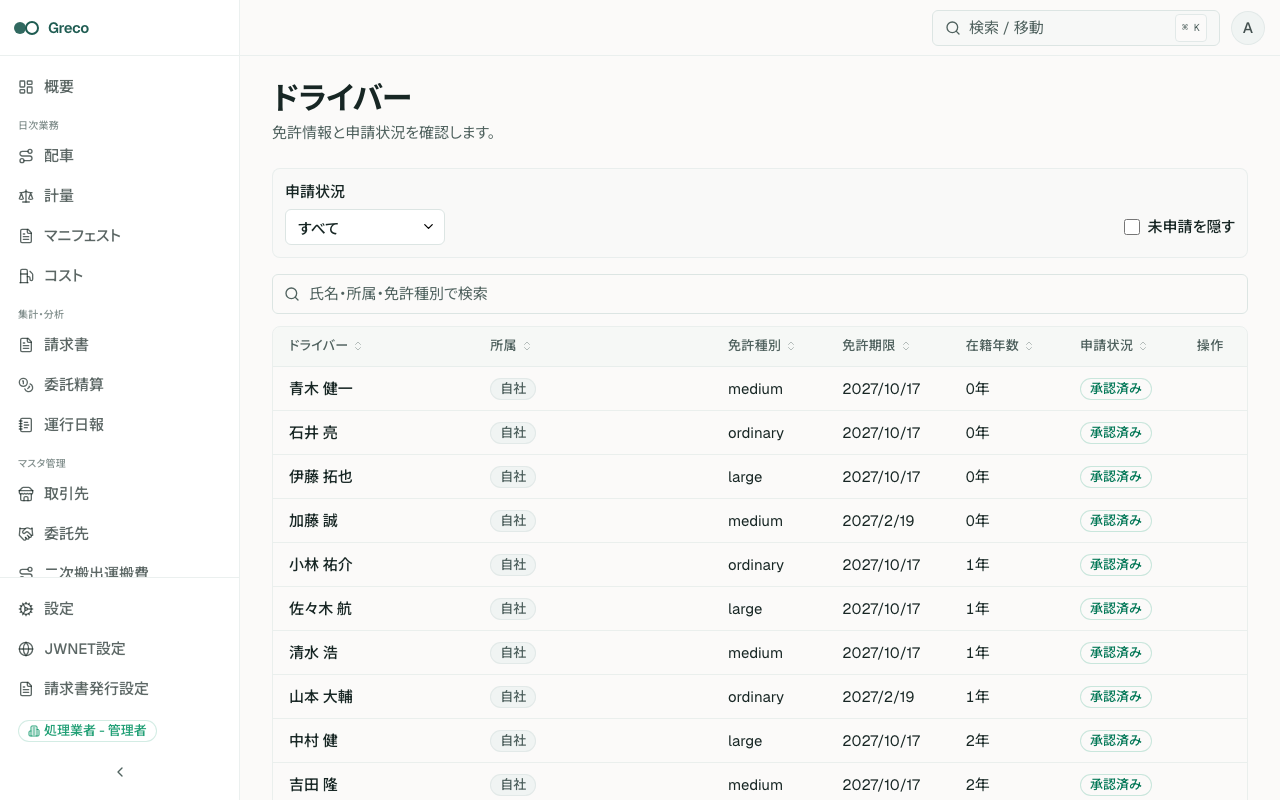Click the 設定 gear icon
The width and height of the screenshot is (1280, 800).
coord(26,609)
